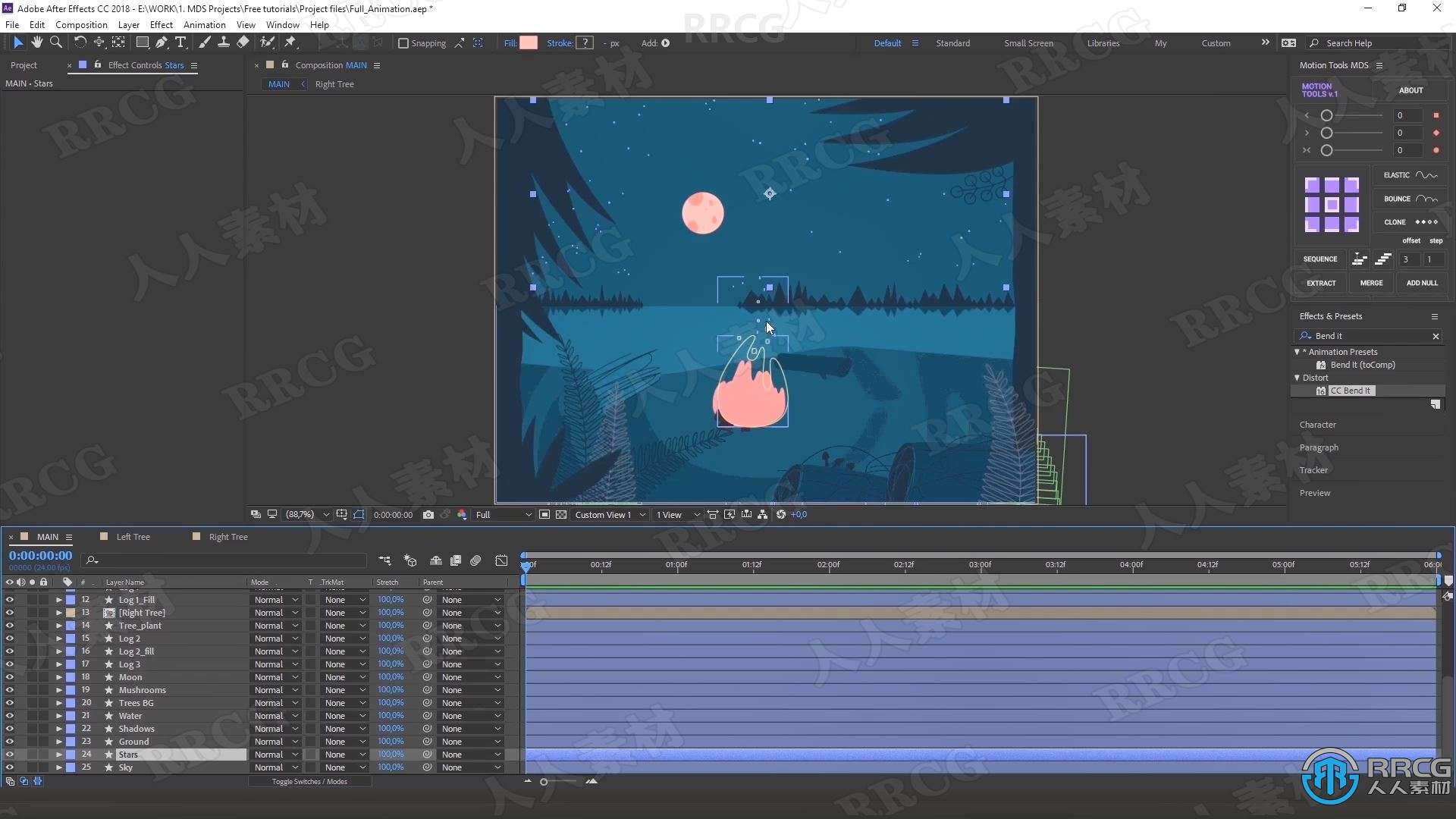Open the Custom View 1 dropdown
The width and height of the screenshot is (1456, 819).
(610, 515)
